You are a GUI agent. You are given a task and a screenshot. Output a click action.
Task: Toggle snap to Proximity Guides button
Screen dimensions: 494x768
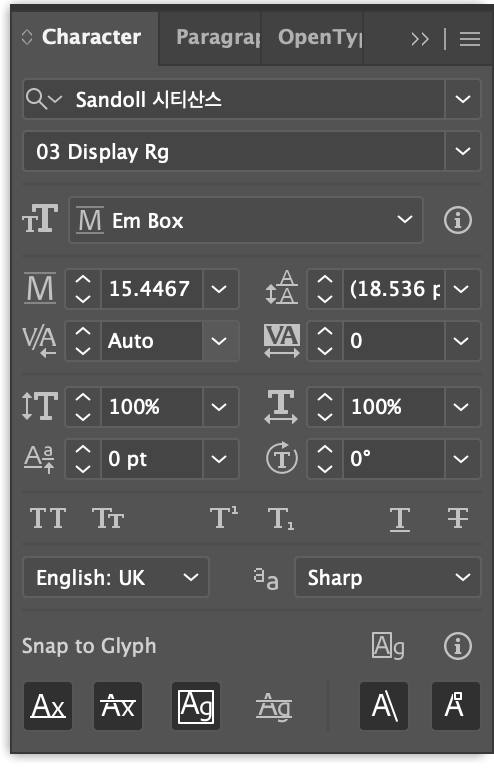tap(274, 707)
